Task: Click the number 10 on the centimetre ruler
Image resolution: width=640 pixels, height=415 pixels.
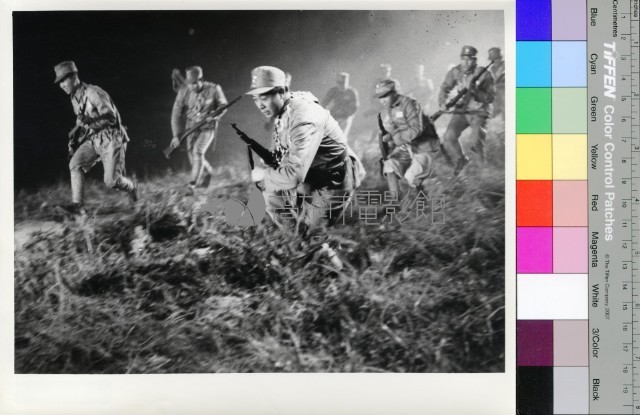Action: (624, 204)
